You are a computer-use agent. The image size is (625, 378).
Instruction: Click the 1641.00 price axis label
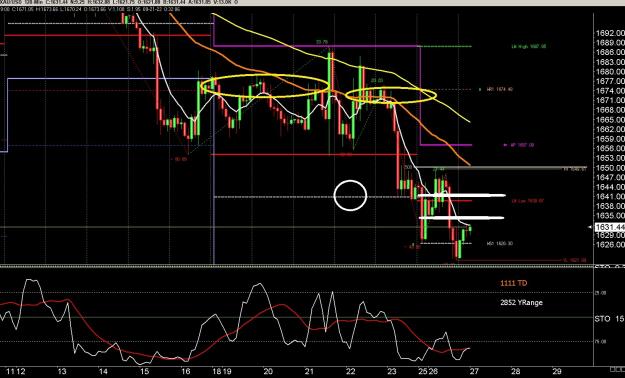coord(610,197)
